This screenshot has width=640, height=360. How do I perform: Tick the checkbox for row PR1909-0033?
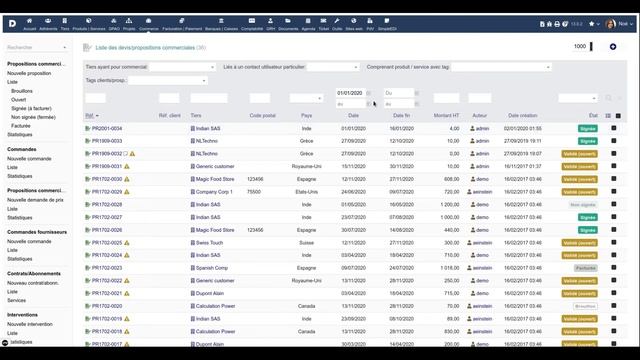(x=613, y=141)
